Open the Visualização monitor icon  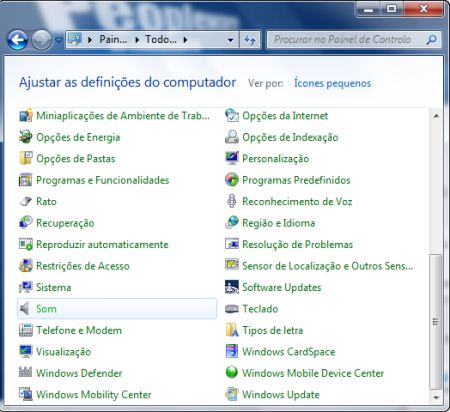pos(26,351)
